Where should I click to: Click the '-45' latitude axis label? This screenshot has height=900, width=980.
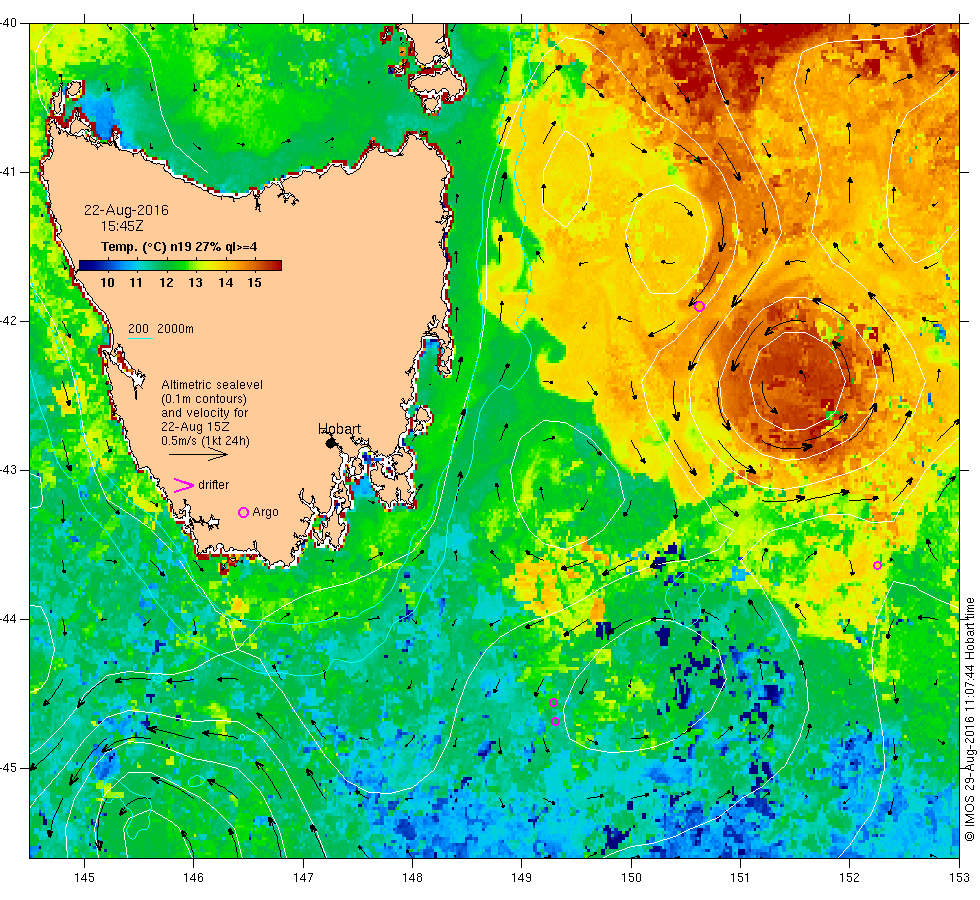[x=9, y=768]
